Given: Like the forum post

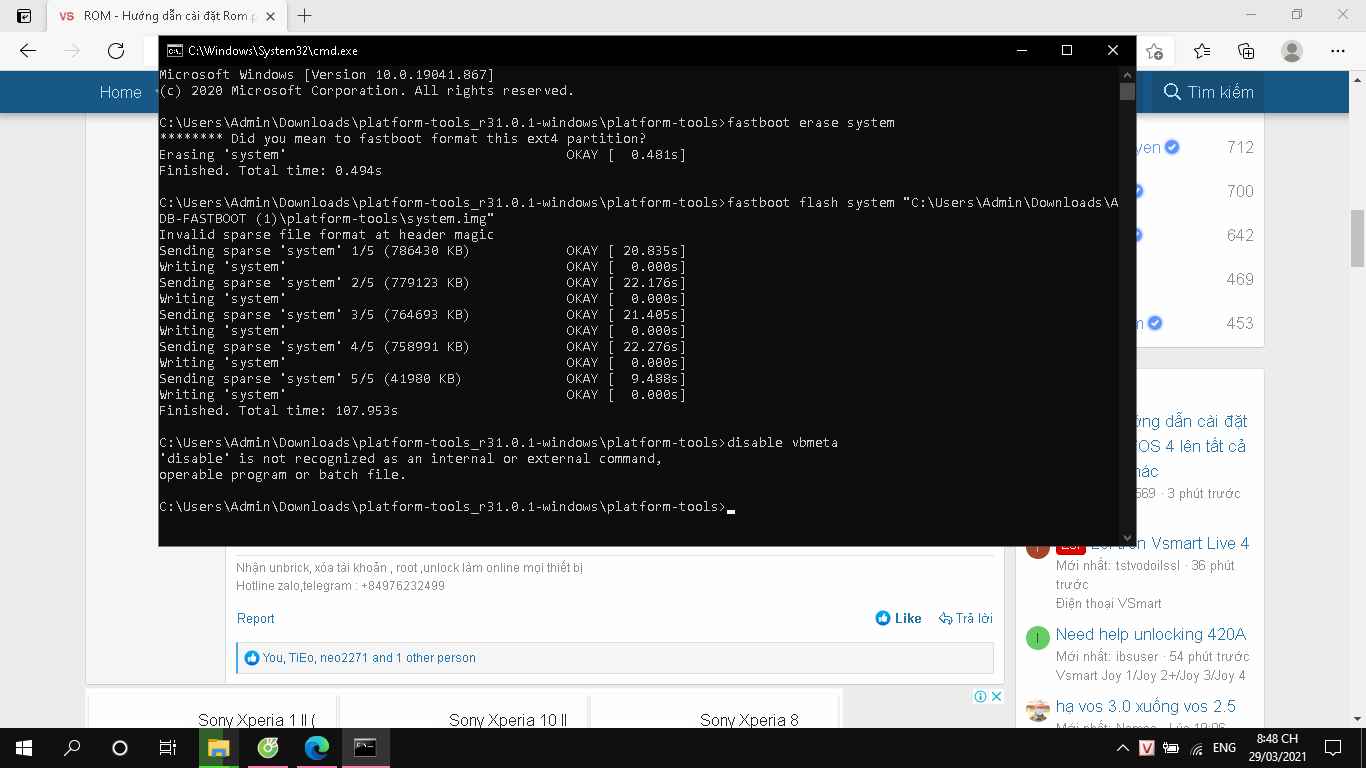Looking at the screenshot, I should tap(898, 618).
